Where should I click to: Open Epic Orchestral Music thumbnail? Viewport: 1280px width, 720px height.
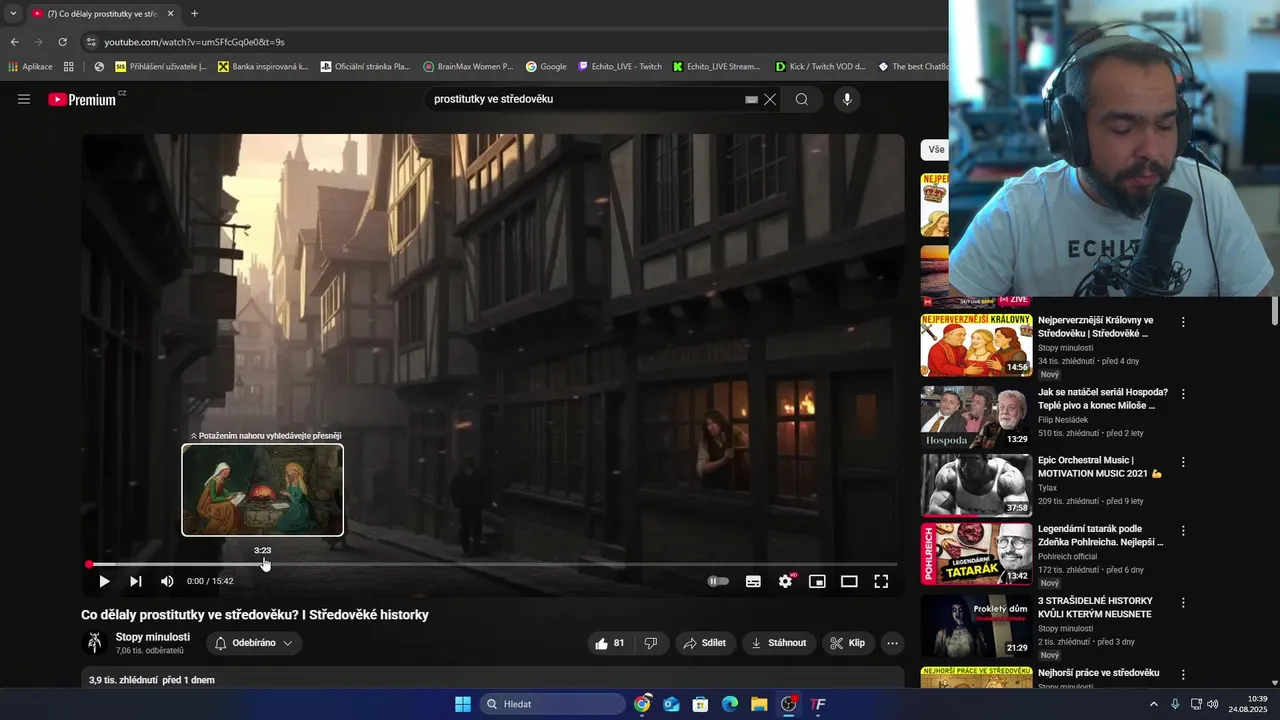(x=976, y=485)
